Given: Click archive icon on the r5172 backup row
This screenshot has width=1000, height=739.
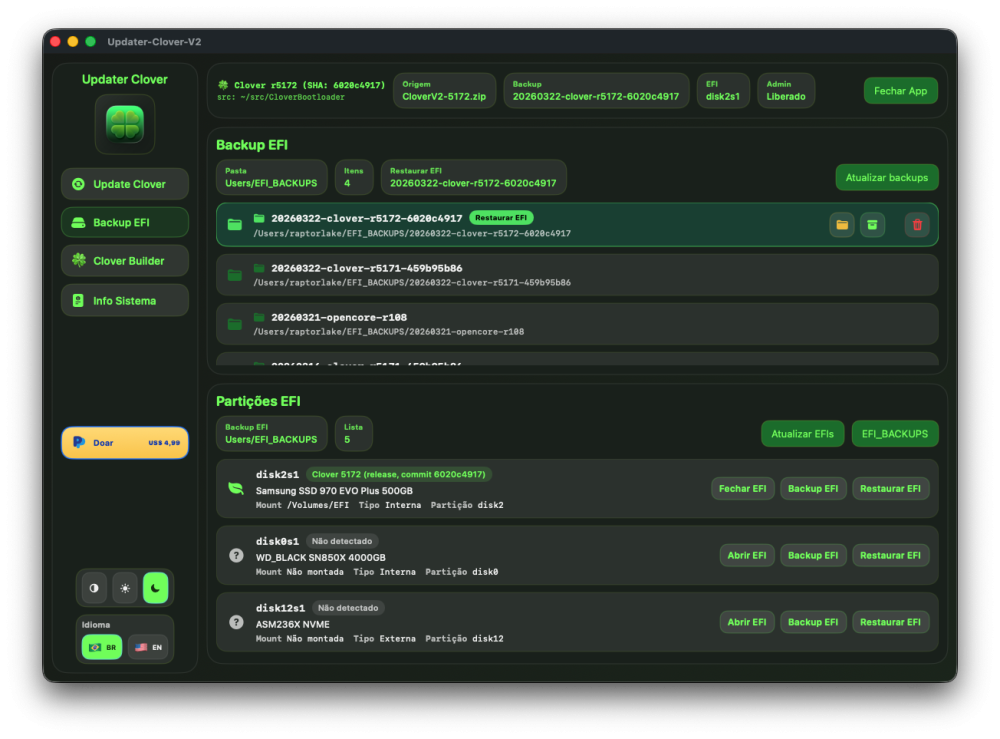Looking at the screenshot, I should [x=872, y=224].
